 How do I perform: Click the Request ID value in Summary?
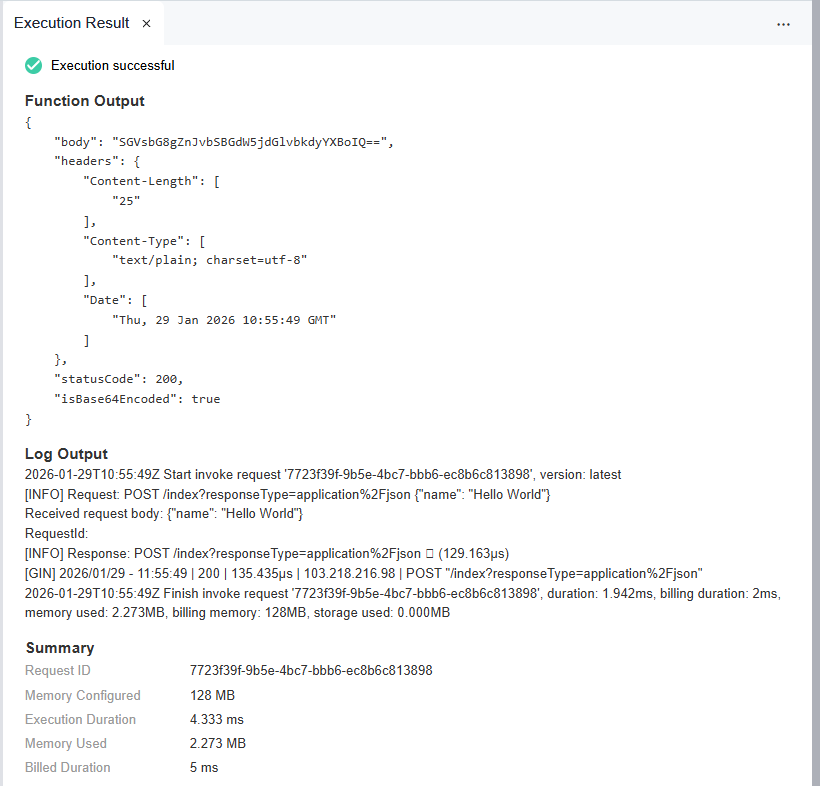click(311, 670)
